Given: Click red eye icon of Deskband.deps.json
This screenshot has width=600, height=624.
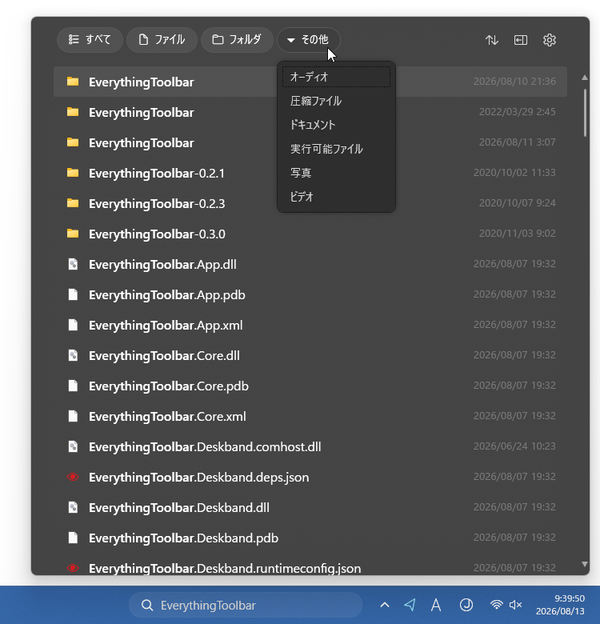Looking at the screenshot, I should pyautogui.click(x=73, y=477).
